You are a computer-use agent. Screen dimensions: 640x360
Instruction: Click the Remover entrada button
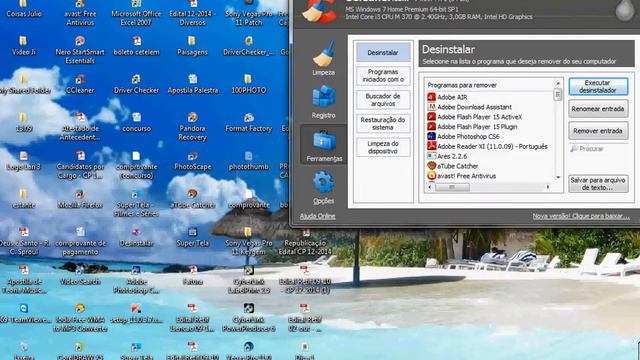coord(598,131)
